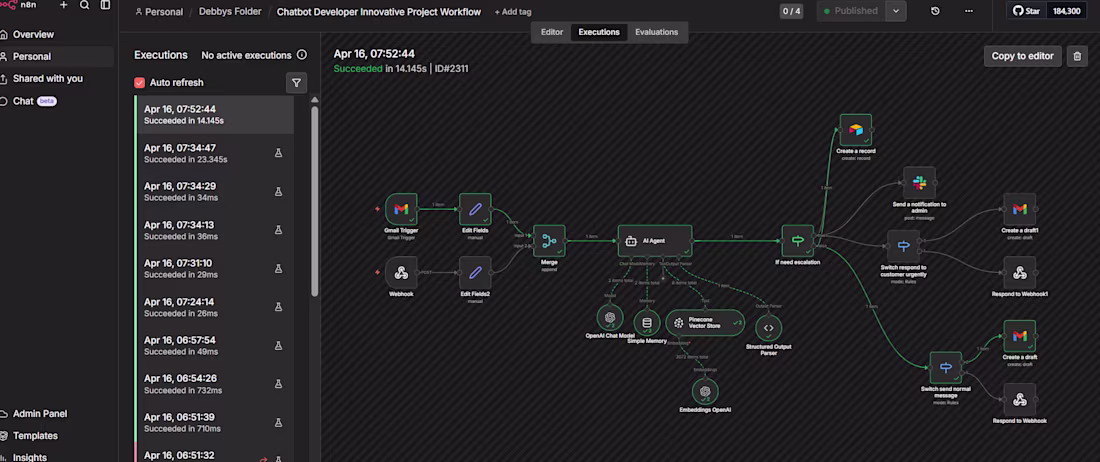Select Switch respond to customer urgently node
1100x462 pixels.
point(904,246)
